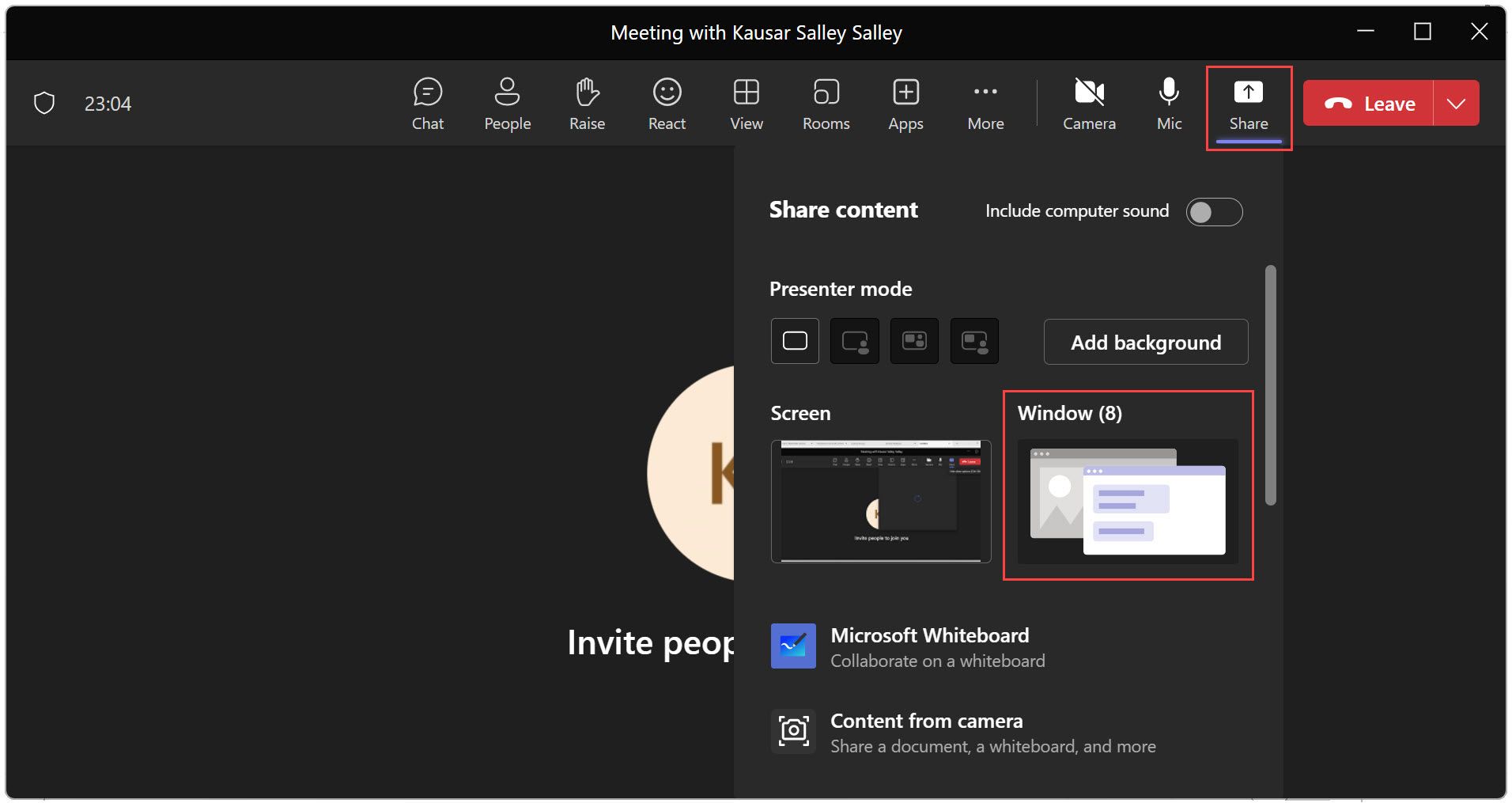Select the Content only presenter mode
This screenshot has height=803, width=1512.
click(794, 340)
